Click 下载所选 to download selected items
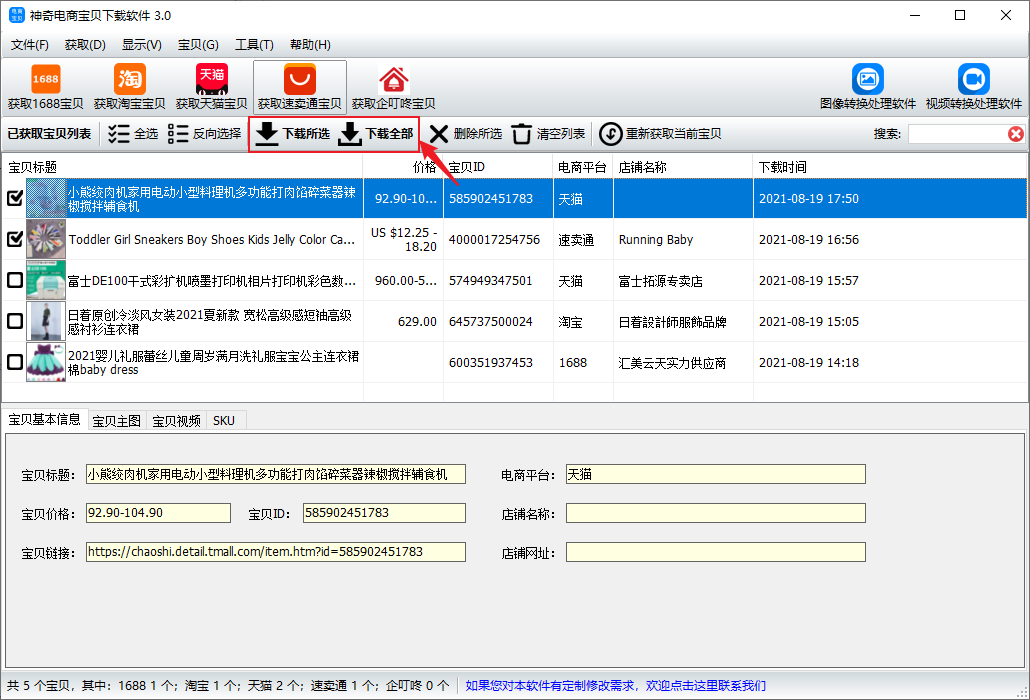The width and height of the screenshot is (1030, 700). point(292,134)
